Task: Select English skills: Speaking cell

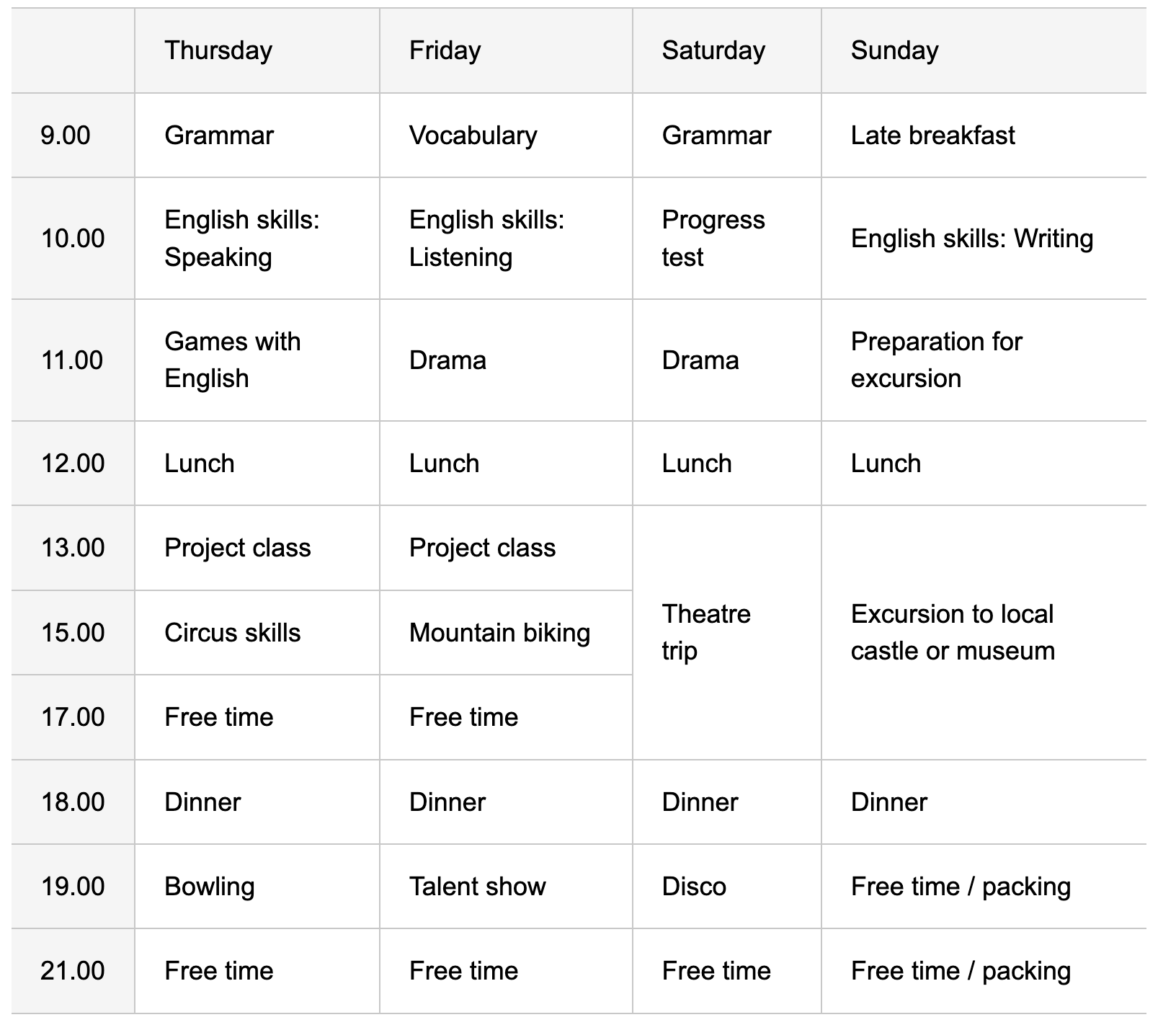Action: [x=241, y=239]
